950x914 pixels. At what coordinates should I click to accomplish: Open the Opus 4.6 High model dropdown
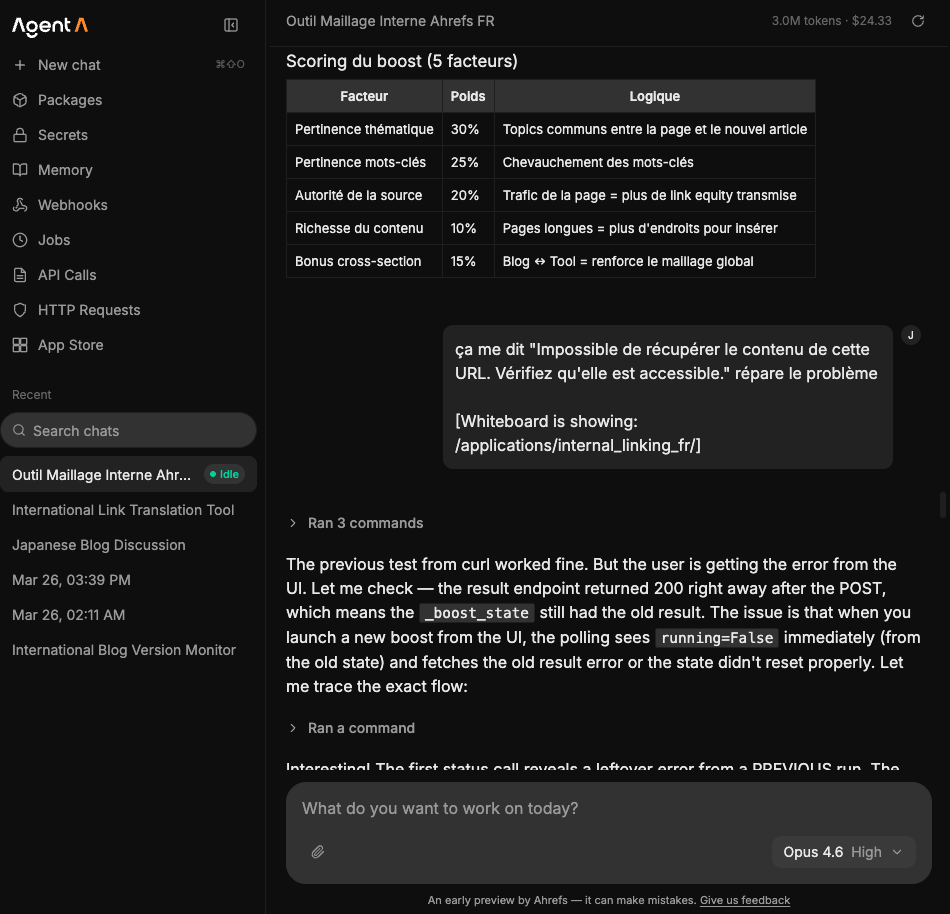coord(843,852)
